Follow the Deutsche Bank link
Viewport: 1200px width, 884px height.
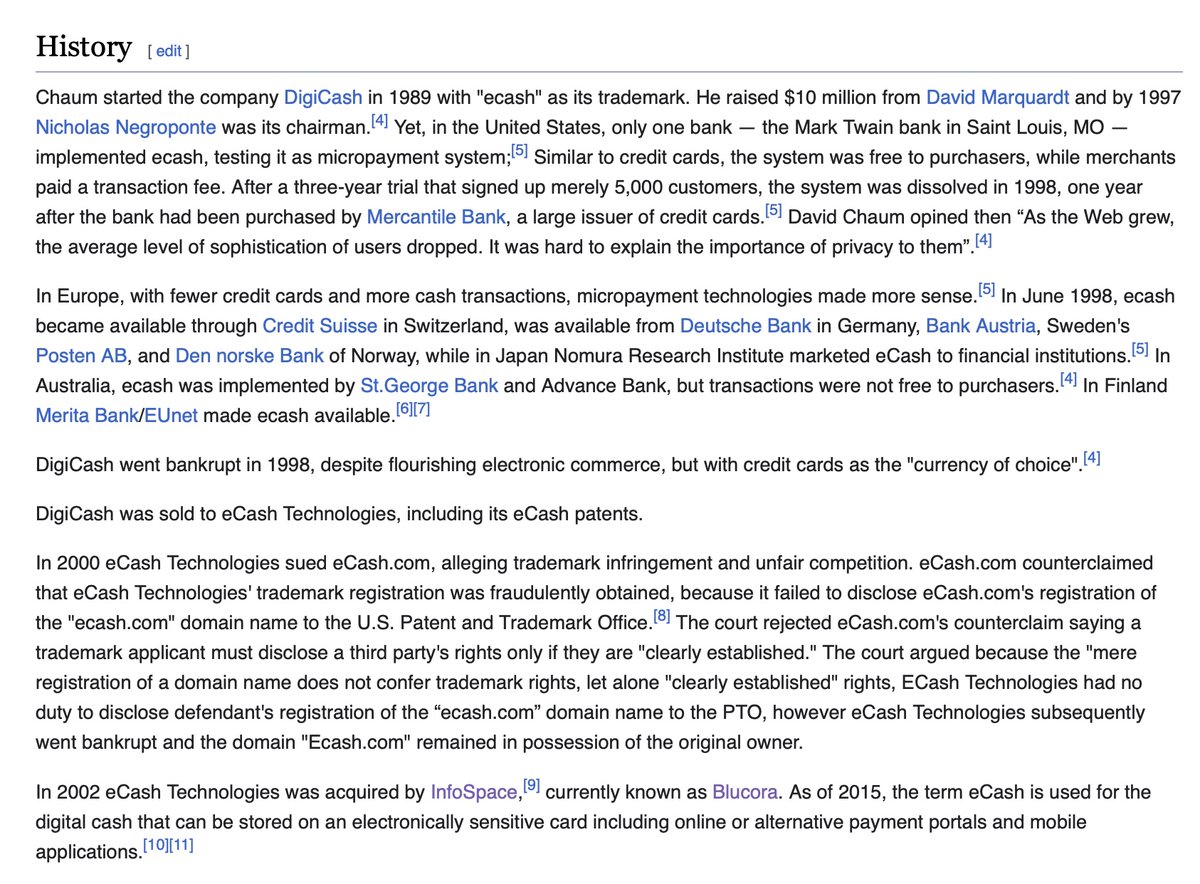point(746,326)
